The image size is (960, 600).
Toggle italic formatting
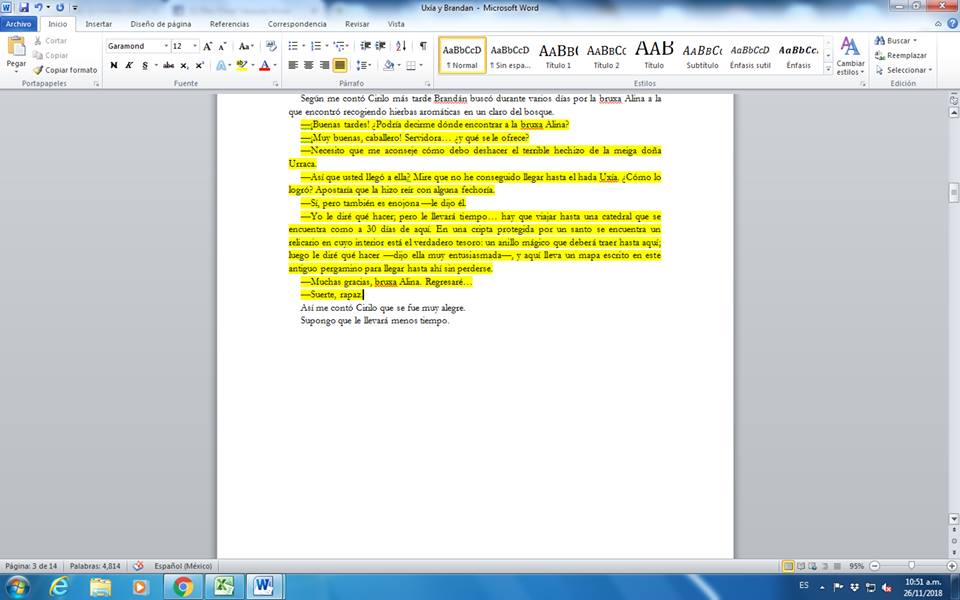(128, 65)
